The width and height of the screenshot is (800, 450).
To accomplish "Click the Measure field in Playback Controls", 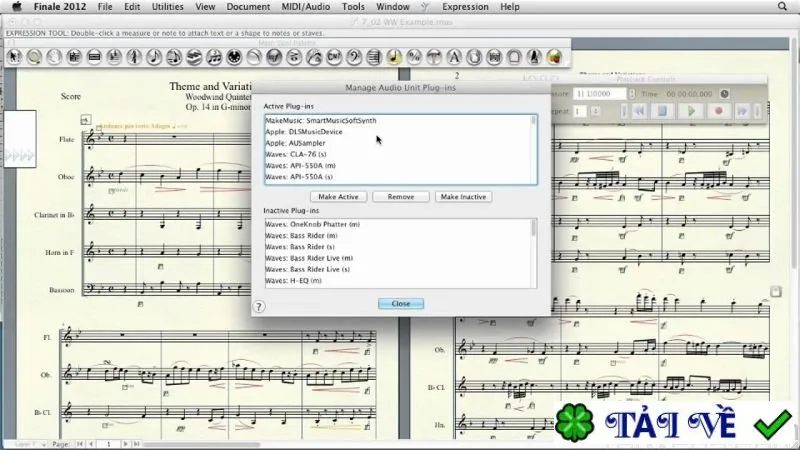I will [x=599, y=94].
